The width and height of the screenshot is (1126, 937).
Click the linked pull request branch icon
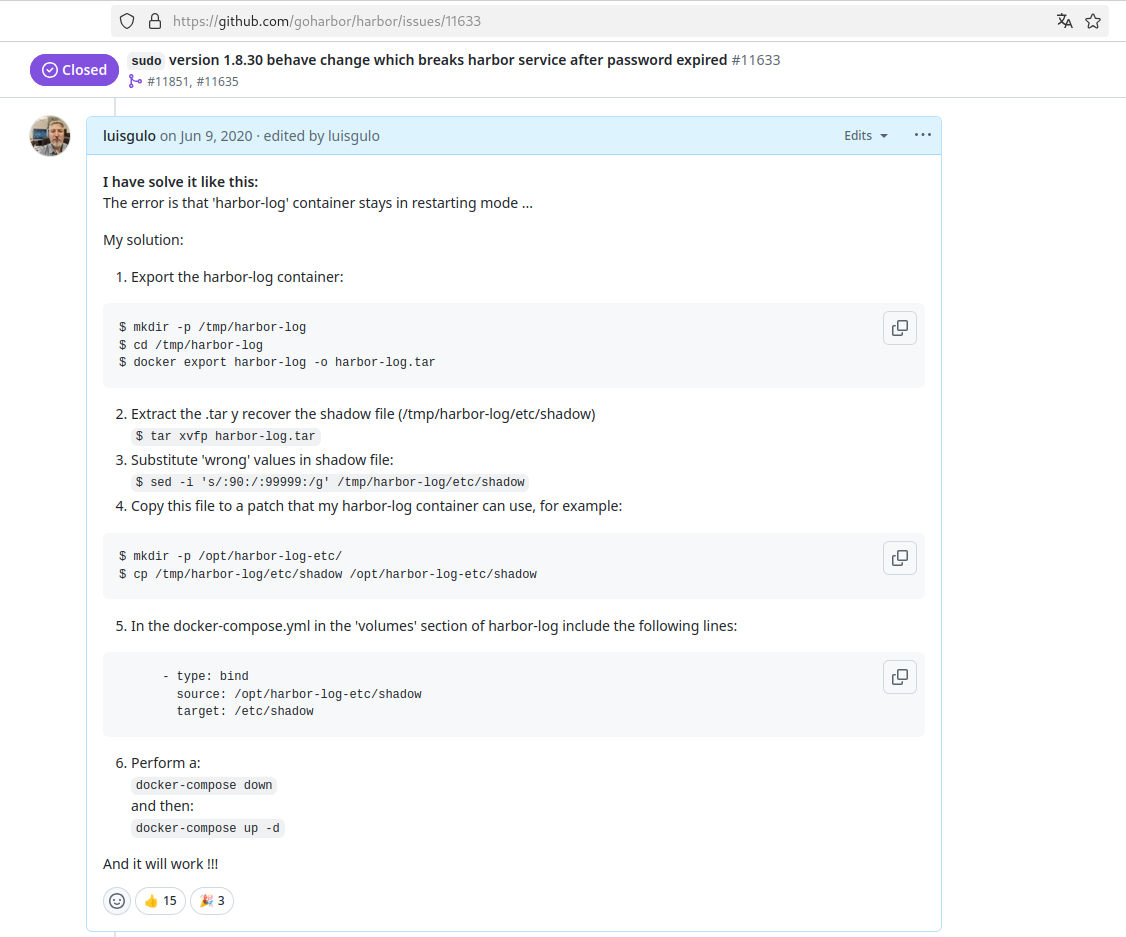(x=135, y=81)
